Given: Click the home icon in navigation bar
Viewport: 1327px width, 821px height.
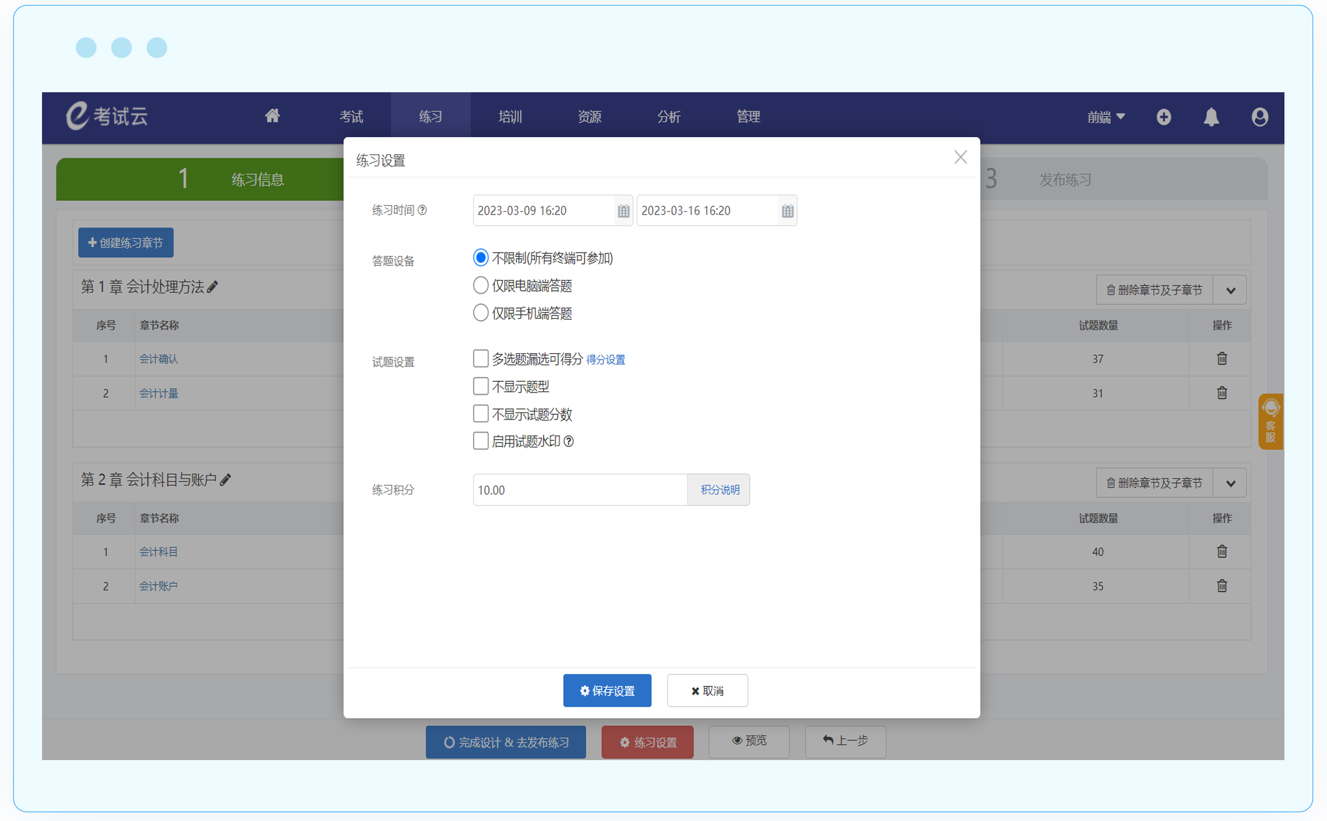Looking at the screenshot, I should click(x=272, y=116).
